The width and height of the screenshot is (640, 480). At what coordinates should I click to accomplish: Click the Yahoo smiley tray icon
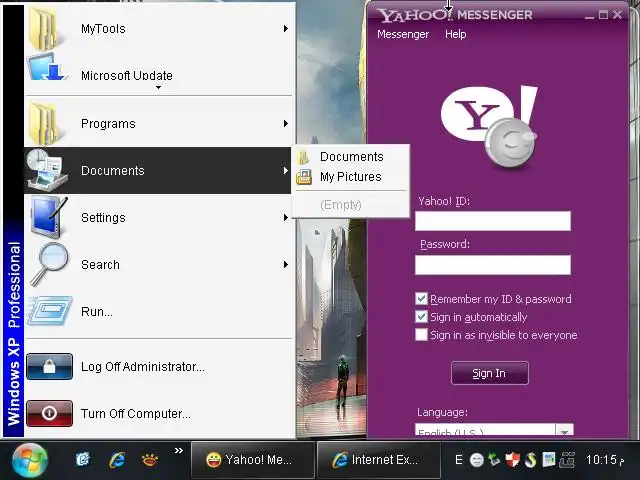coord(476,460)
